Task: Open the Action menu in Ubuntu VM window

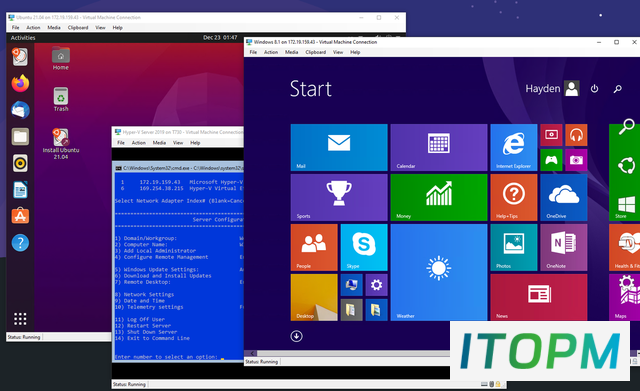Action: (x=33, y=28)
